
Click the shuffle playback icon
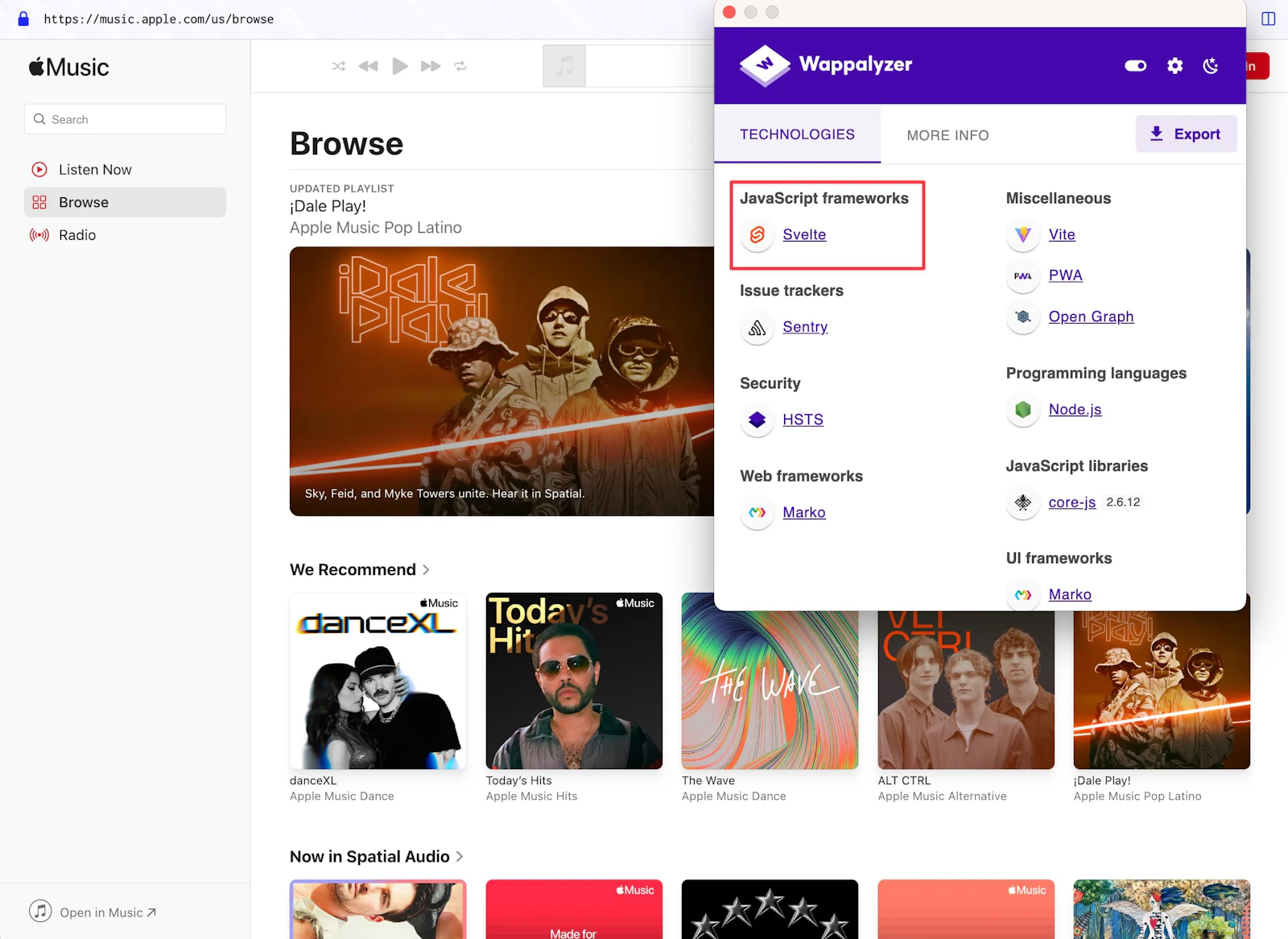[x=338, y=66]
